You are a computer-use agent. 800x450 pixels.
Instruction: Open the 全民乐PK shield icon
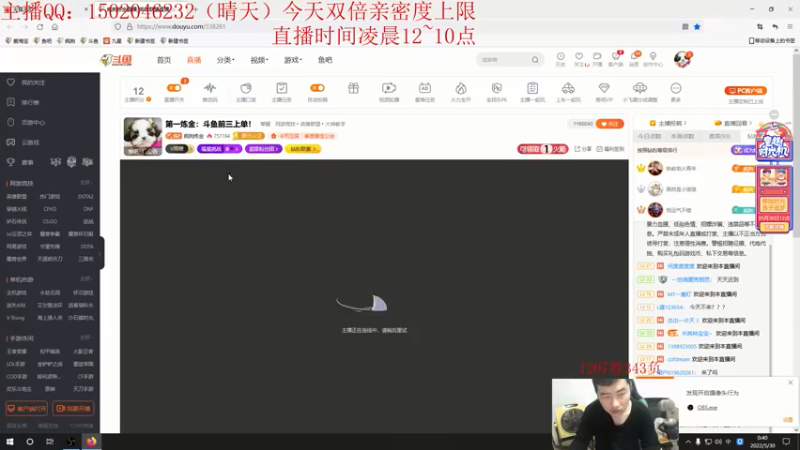click(x=496, y=91)
